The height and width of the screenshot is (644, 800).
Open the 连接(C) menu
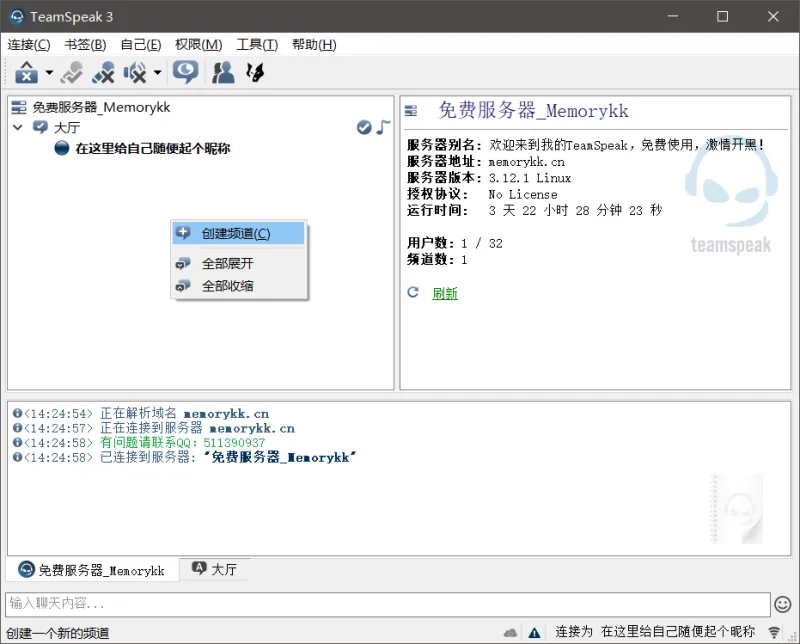click(29, 45)
